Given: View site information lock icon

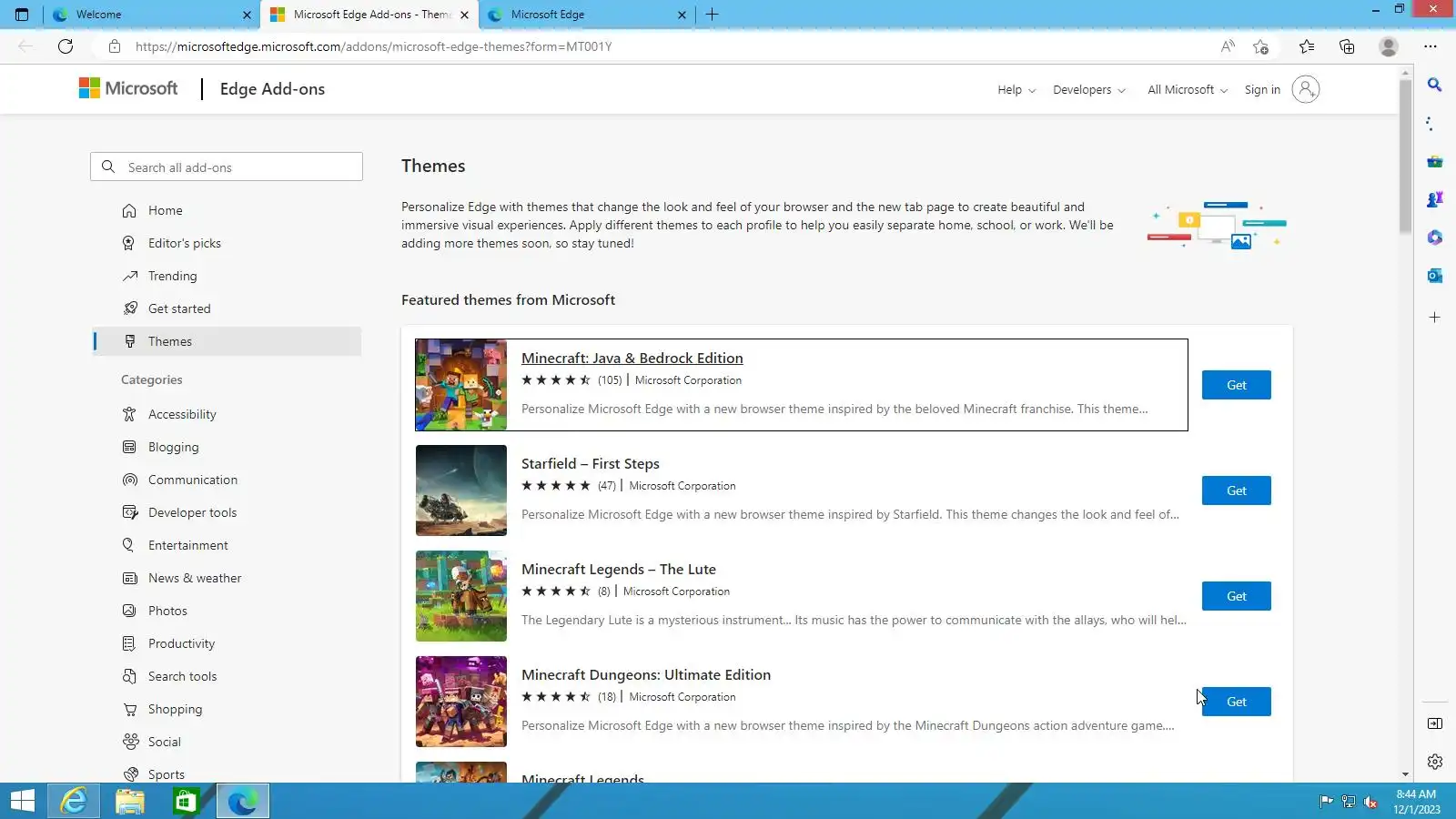Looking at the screenshot, I should (x=114, y=46).
